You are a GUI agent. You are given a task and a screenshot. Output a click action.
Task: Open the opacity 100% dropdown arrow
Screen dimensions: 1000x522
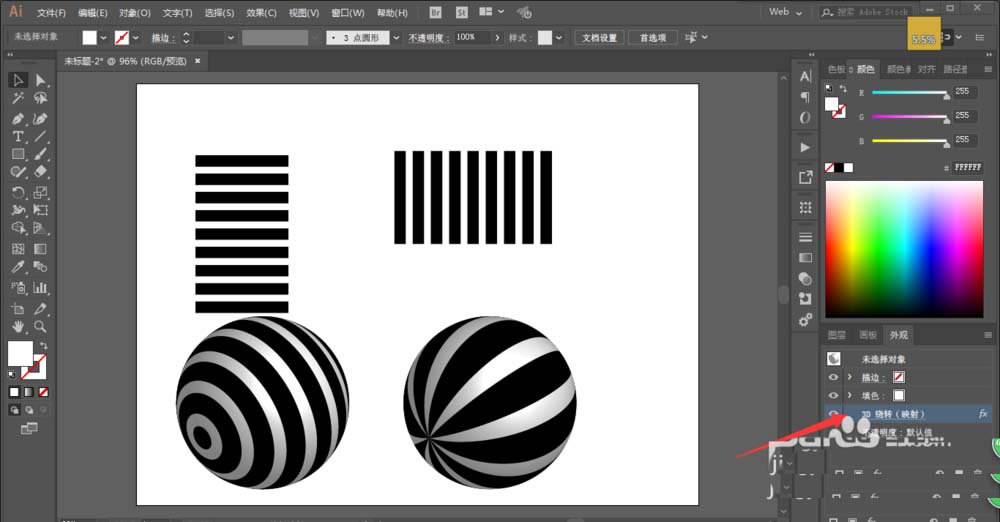coord(497,38)
